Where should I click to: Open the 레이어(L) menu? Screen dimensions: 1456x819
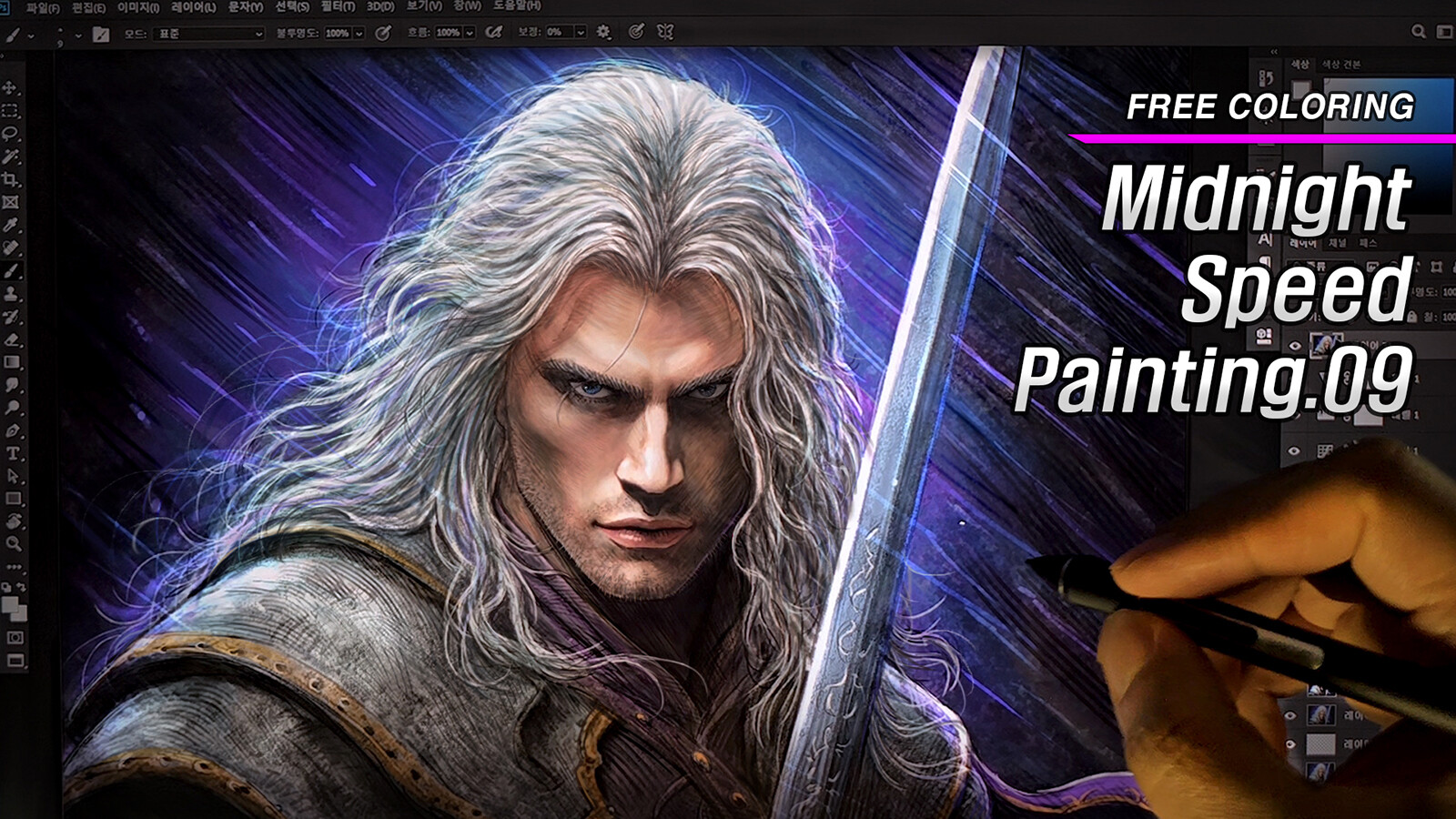click(x=194, y=7)
